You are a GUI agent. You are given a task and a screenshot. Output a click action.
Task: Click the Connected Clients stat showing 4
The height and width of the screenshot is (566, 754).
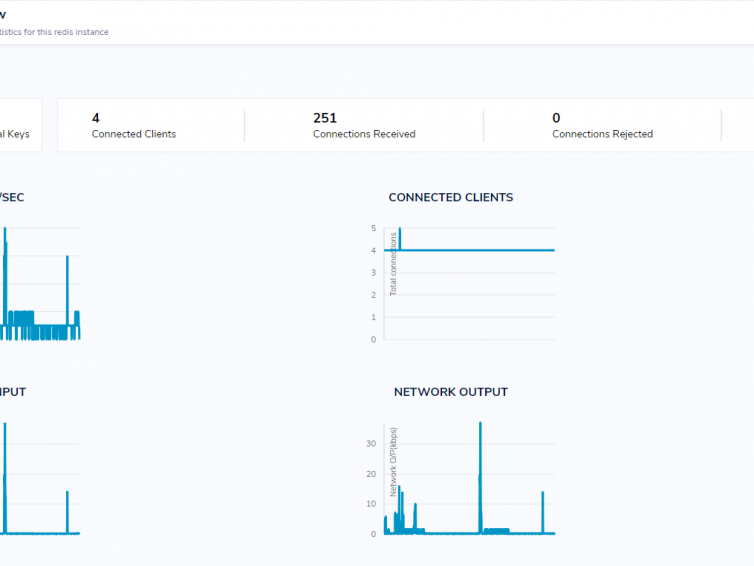coord(133,125)
